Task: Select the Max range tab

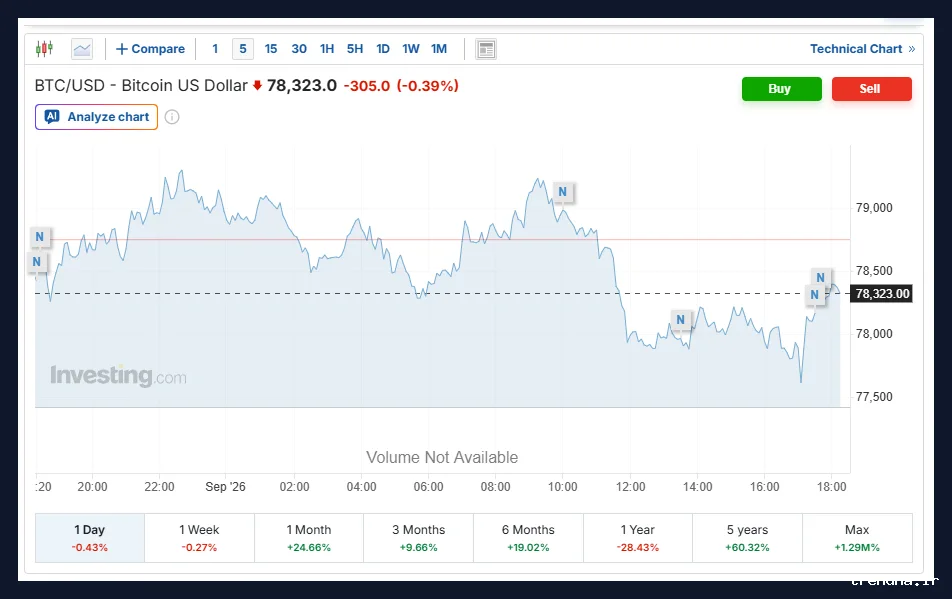Action: pos(857,538)
